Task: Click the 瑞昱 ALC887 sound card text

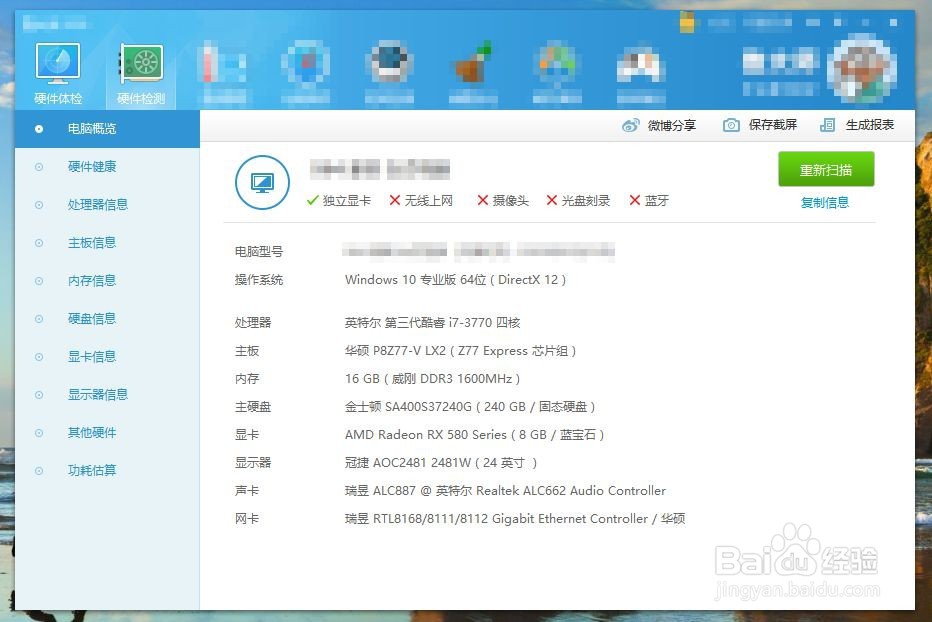Action: coord(505,491)
